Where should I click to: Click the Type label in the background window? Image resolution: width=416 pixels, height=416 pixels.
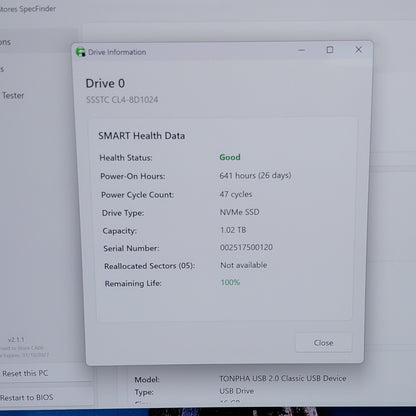pyautogui.click(x=144, y=392)
